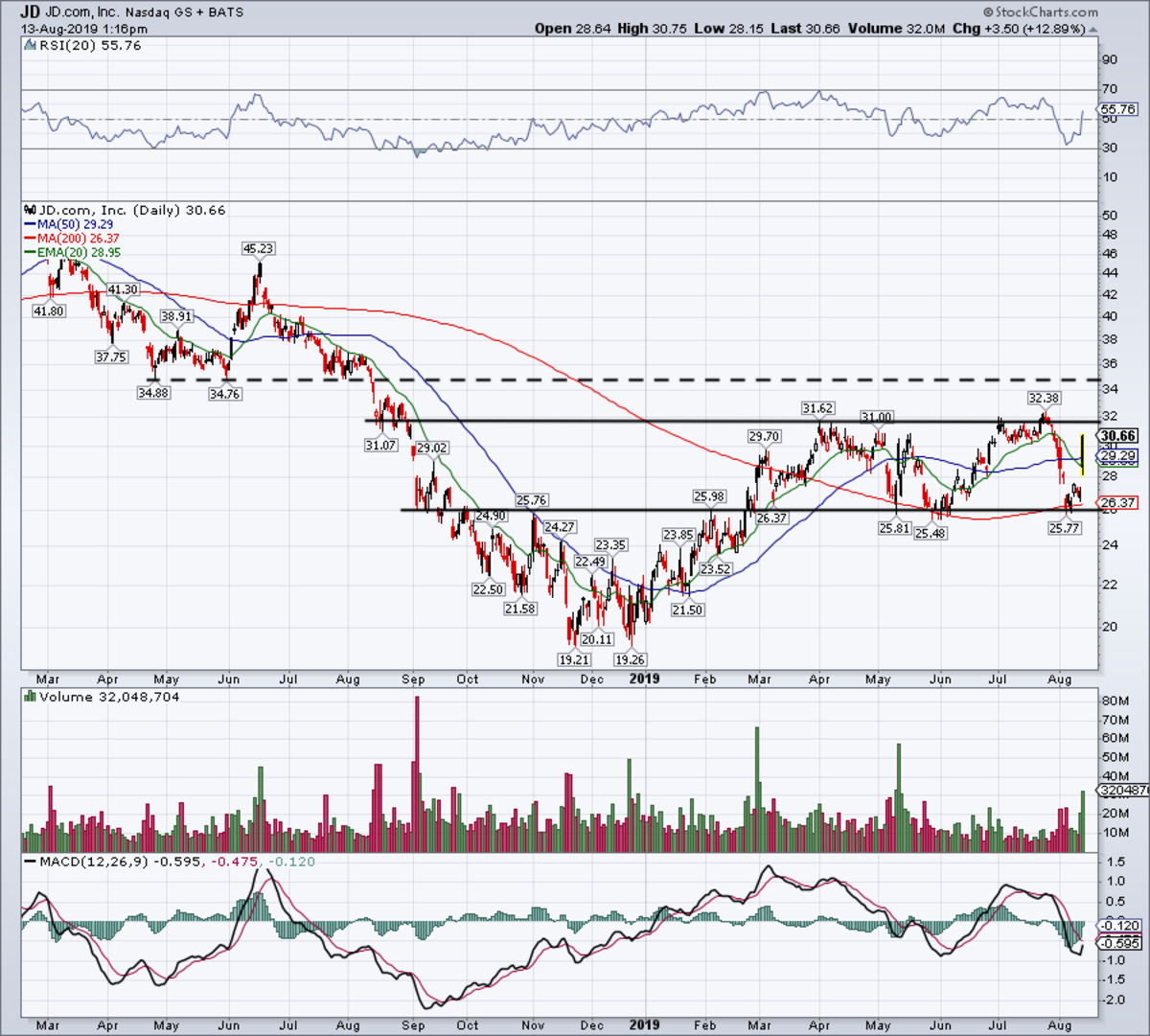Click the 37.75 low price label

point(111,357)
